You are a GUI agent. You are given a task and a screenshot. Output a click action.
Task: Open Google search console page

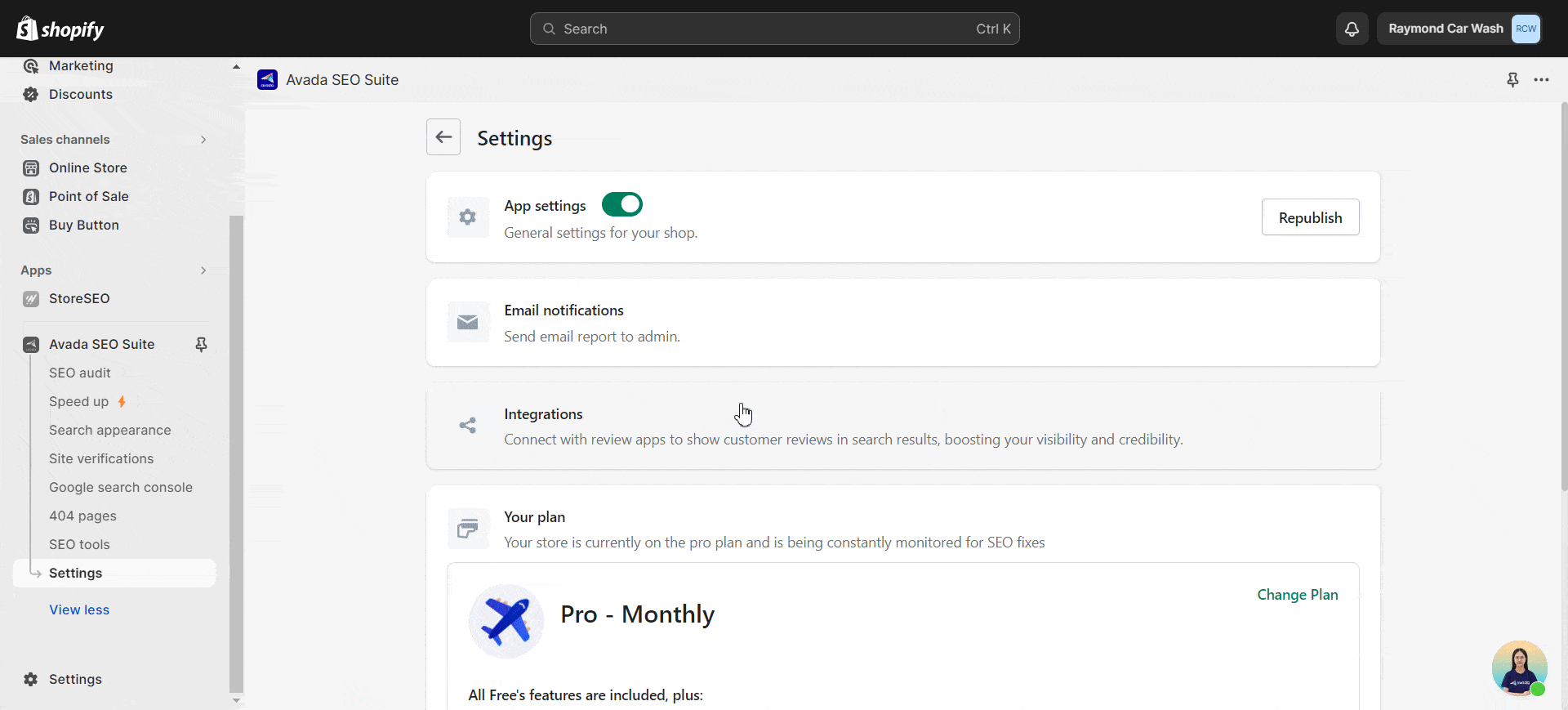[x=121, y=488]
